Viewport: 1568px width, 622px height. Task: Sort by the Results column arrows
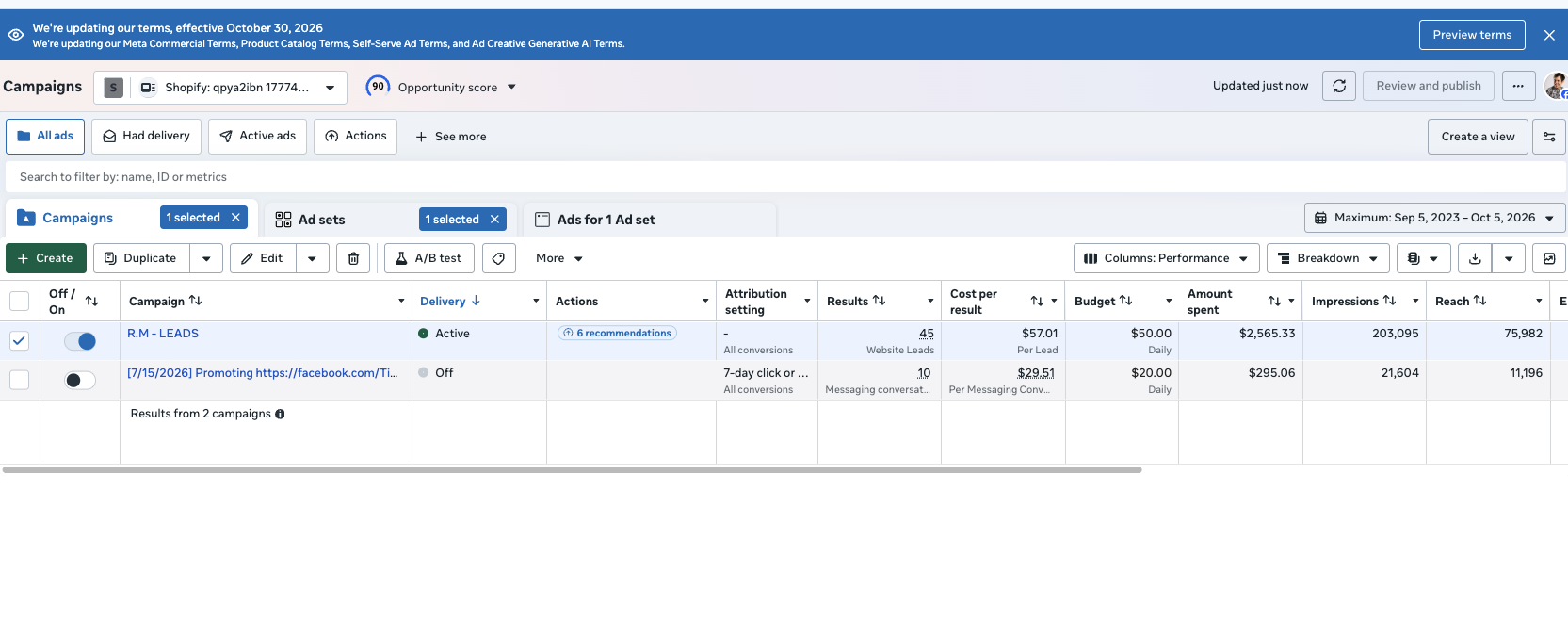[879, 301]
